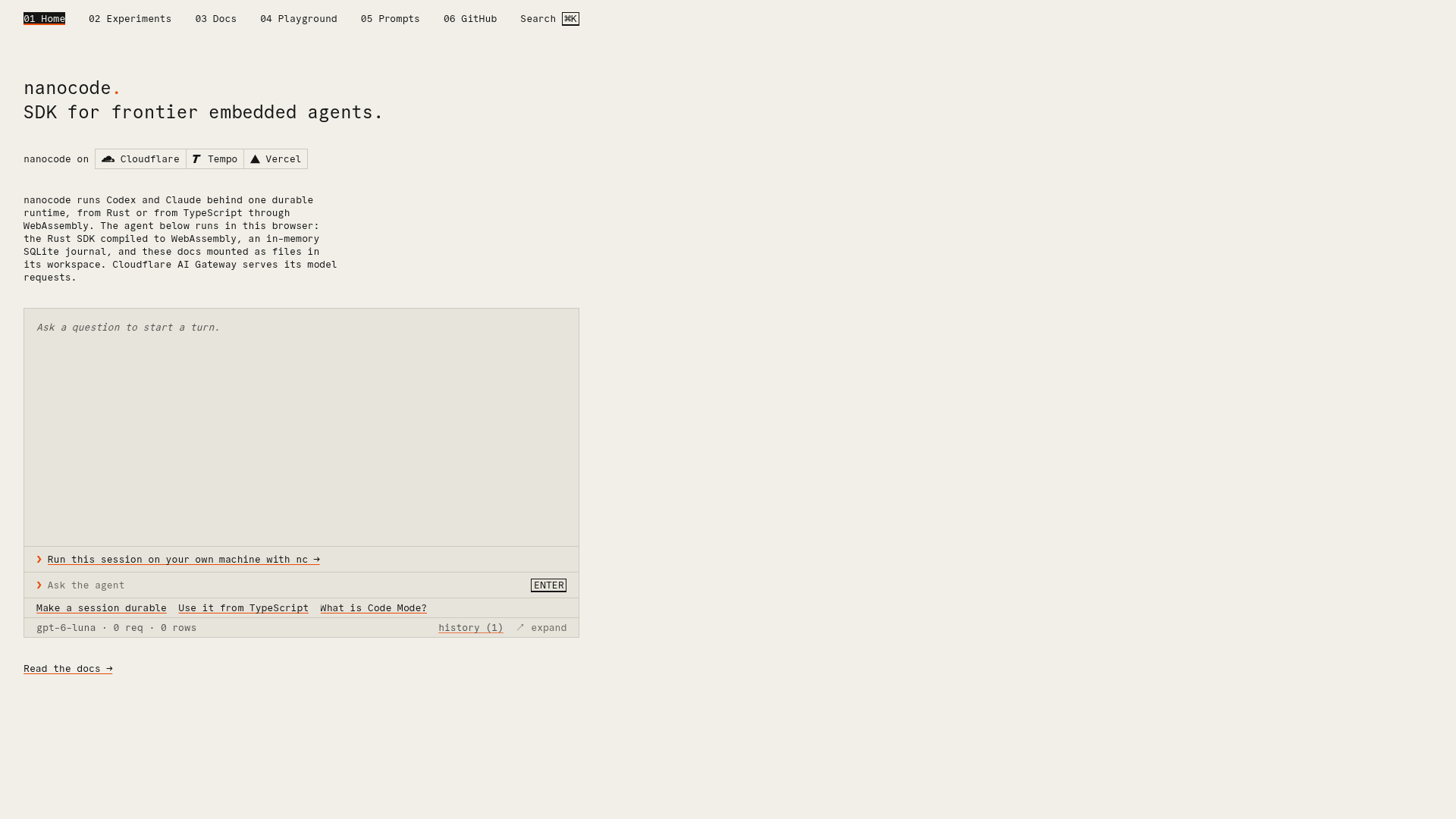
Task: Open 05 Prompts nav link
Action: pos(390,19)
